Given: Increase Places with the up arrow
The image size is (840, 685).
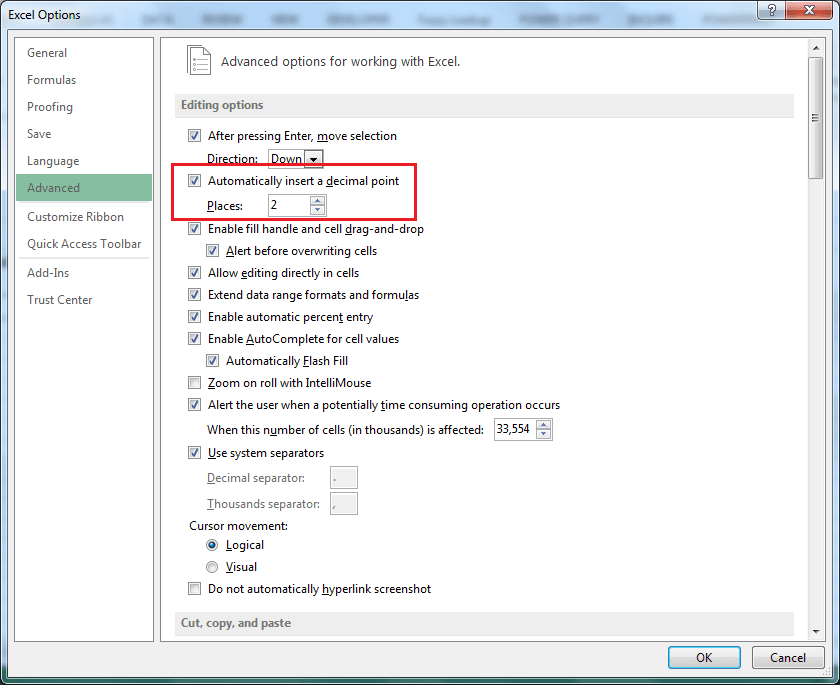Looking at the screenshot, I should click(x=318, y=201).
